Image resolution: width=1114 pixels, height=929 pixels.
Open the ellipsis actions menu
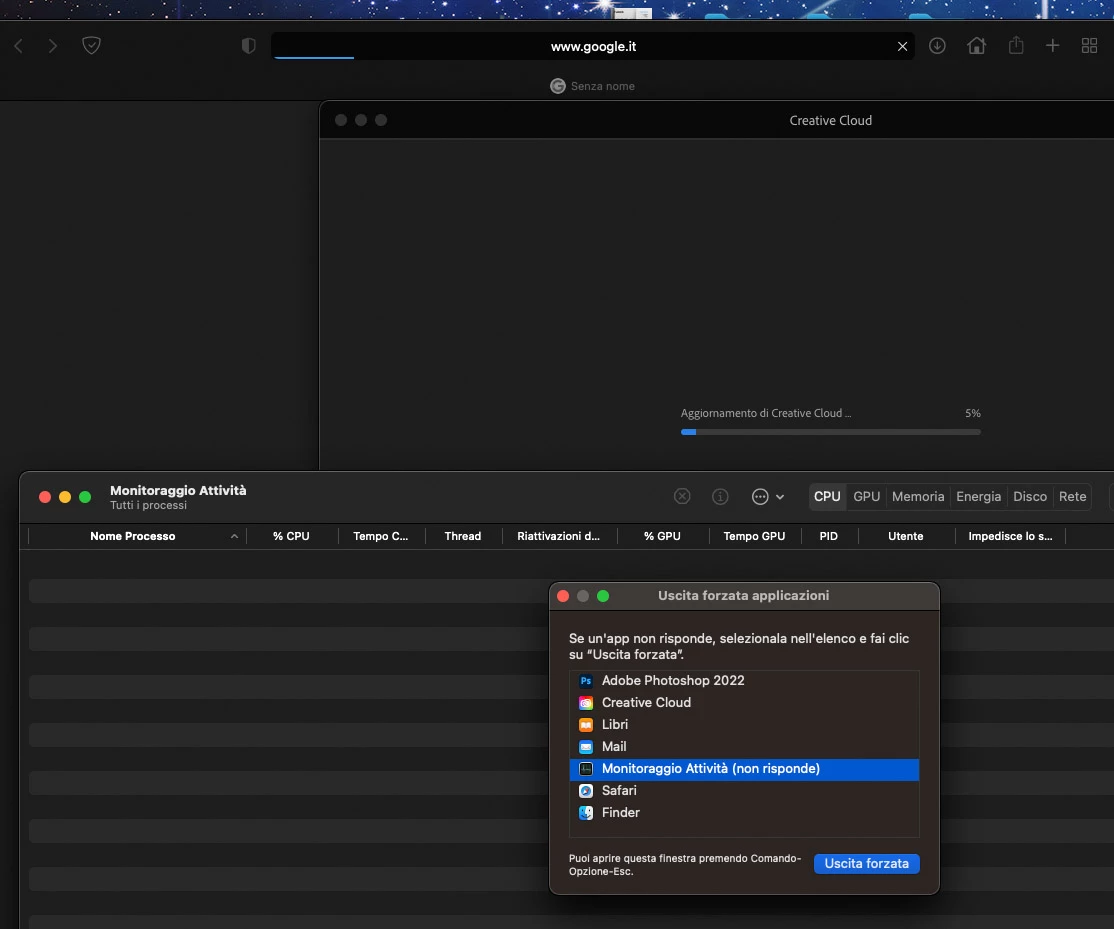[x=767, y=496]
